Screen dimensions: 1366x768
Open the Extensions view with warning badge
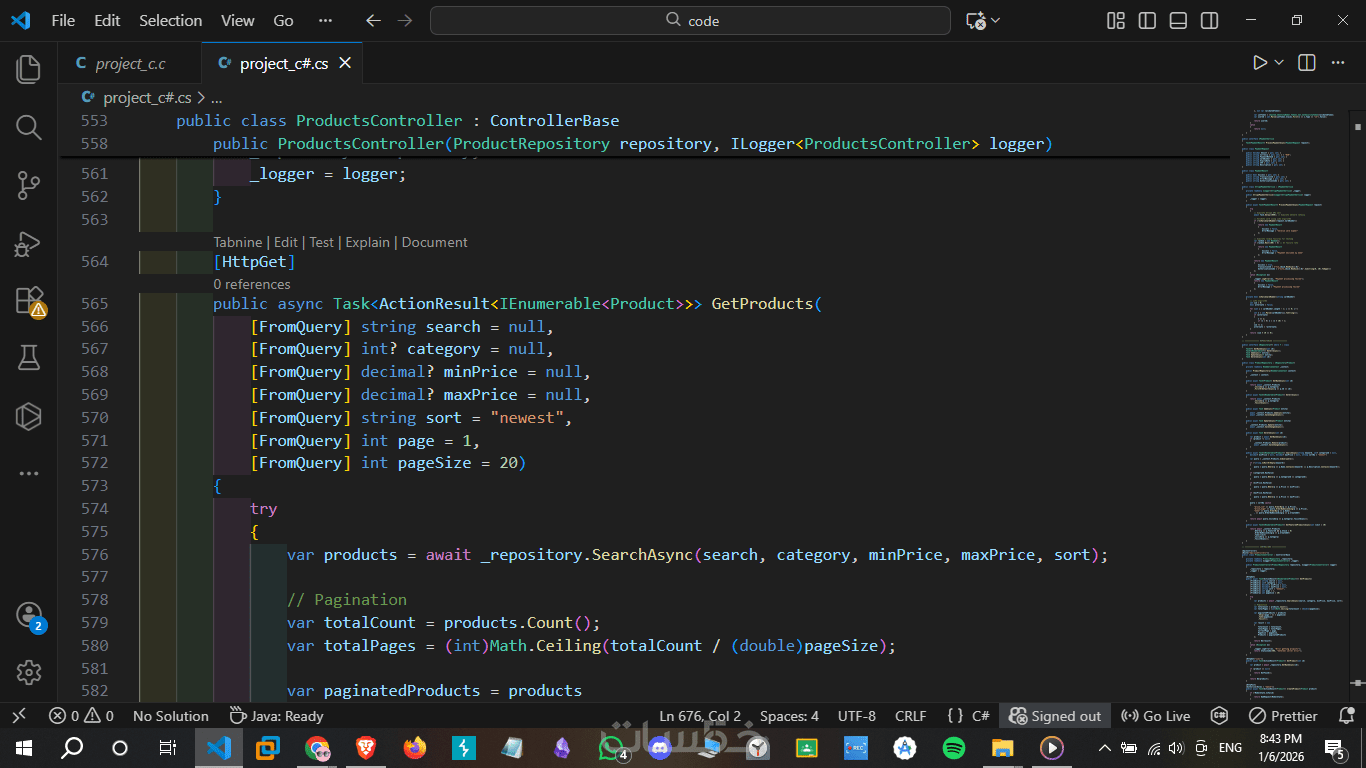[x=28, y=301]
